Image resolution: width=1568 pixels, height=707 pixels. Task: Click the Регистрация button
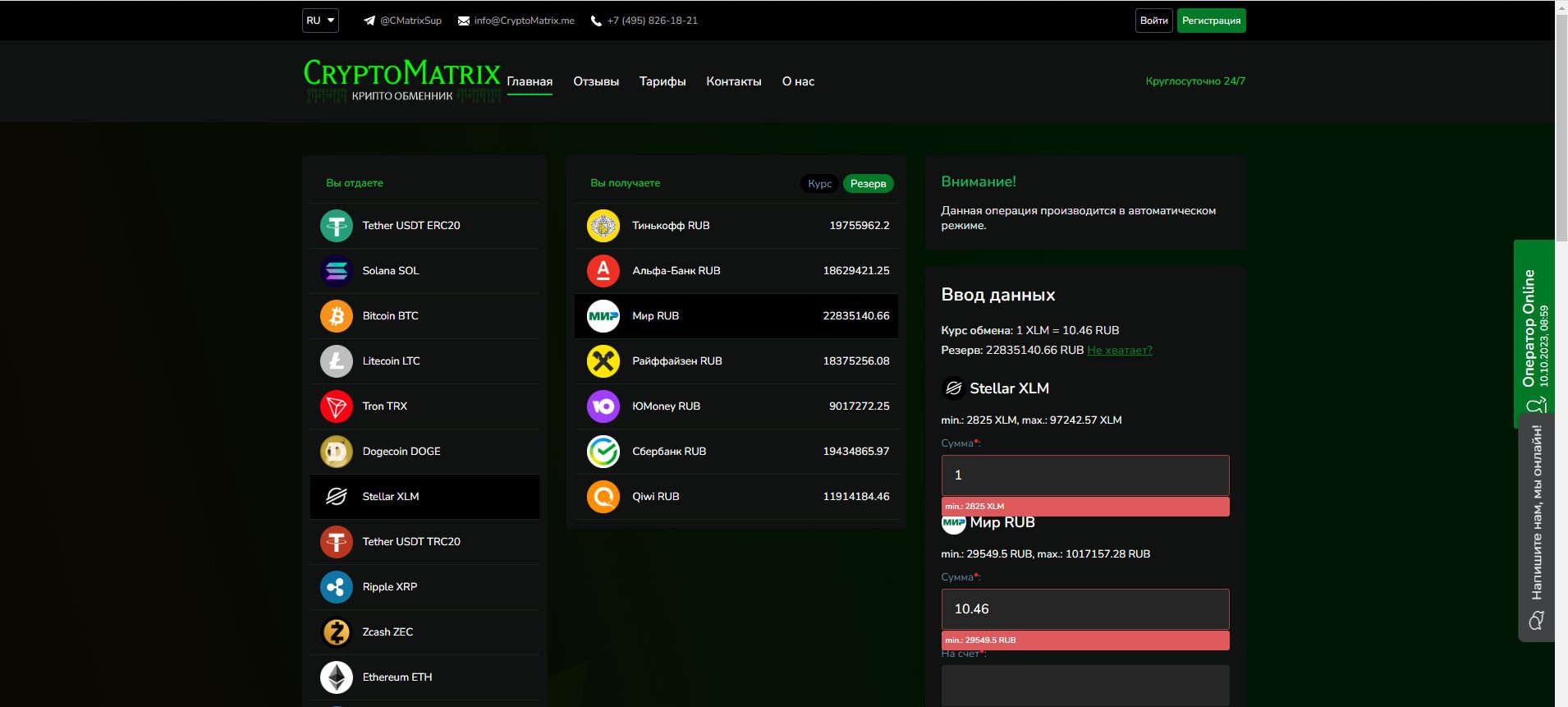pyautogui.click(x=1211, y=21)
